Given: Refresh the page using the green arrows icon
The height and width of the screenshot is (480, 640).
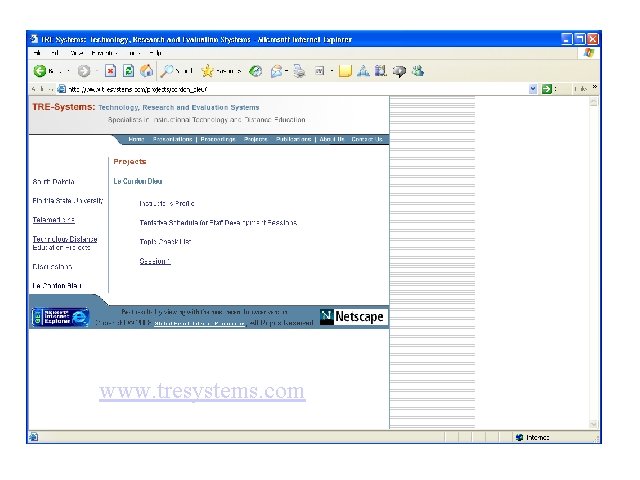Looking at the screenshot, I should tap(128, 71).
